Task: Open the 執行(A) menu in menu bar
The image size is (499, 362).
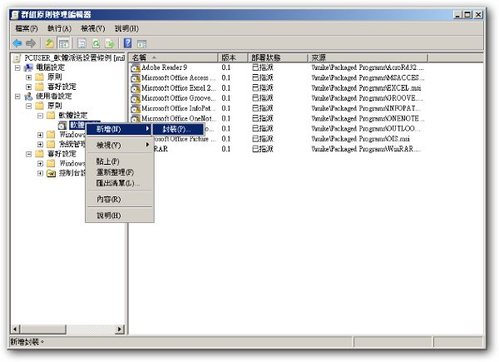Action: [59, 29]
